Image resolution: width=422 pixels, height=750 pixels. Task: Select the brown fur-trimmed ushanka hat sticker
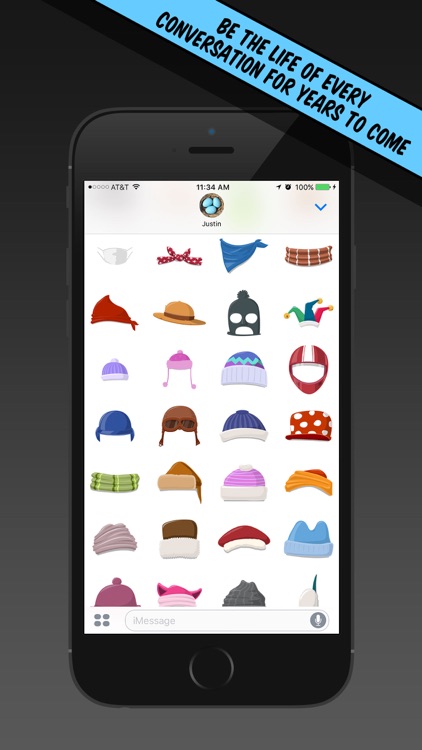point(179,539)
